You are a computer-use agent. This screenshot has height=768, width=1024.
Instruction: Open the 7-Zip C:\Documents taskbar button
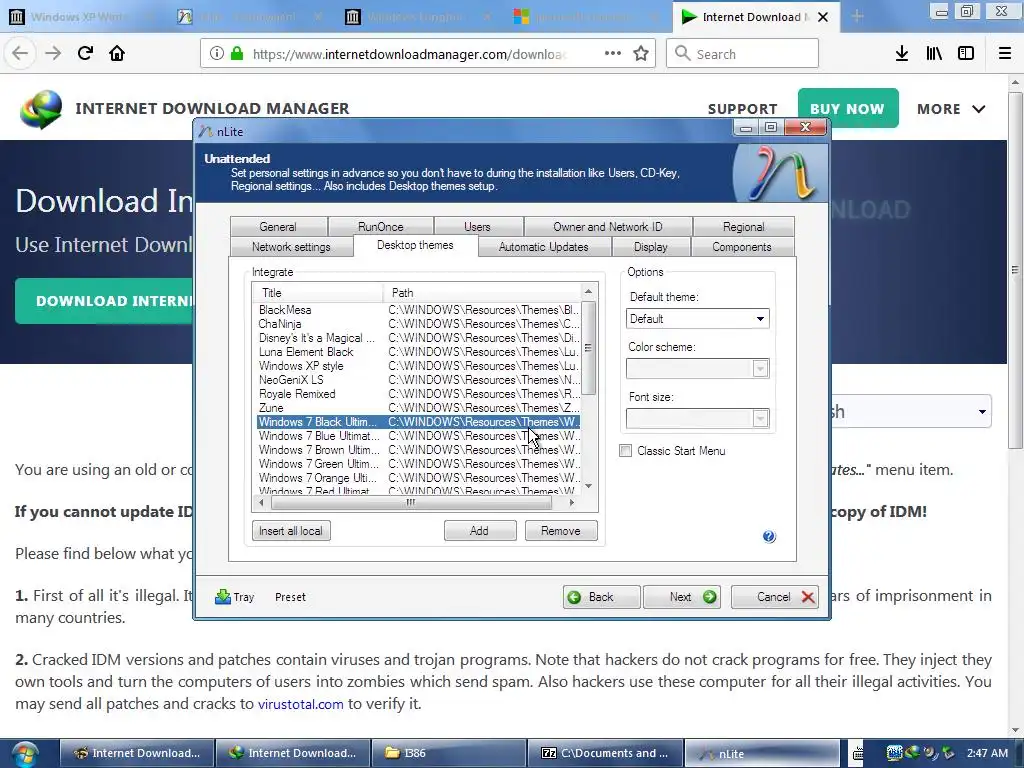coord(605,753)
